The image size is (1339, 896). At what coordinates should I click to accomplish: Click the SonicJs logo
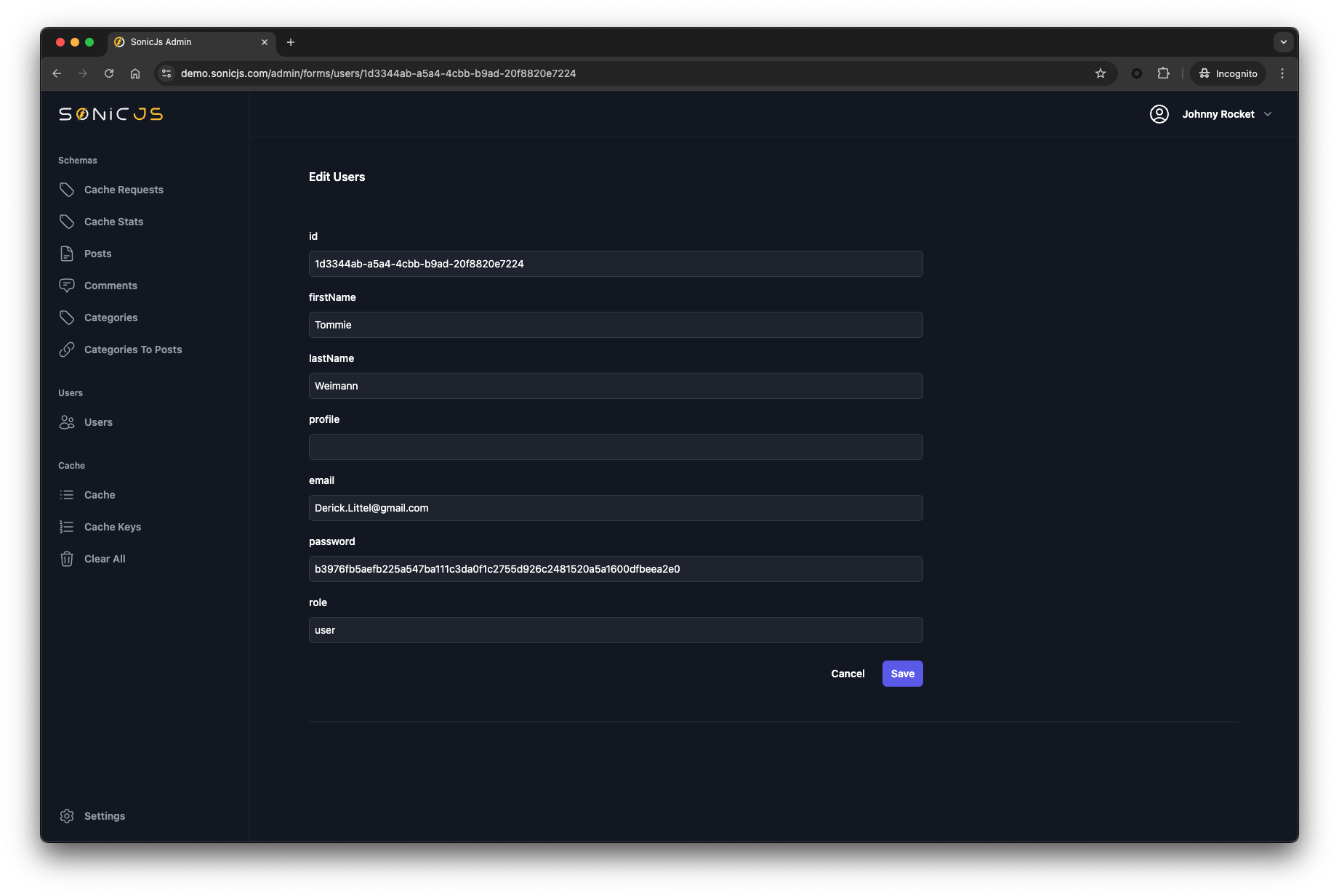109,114
